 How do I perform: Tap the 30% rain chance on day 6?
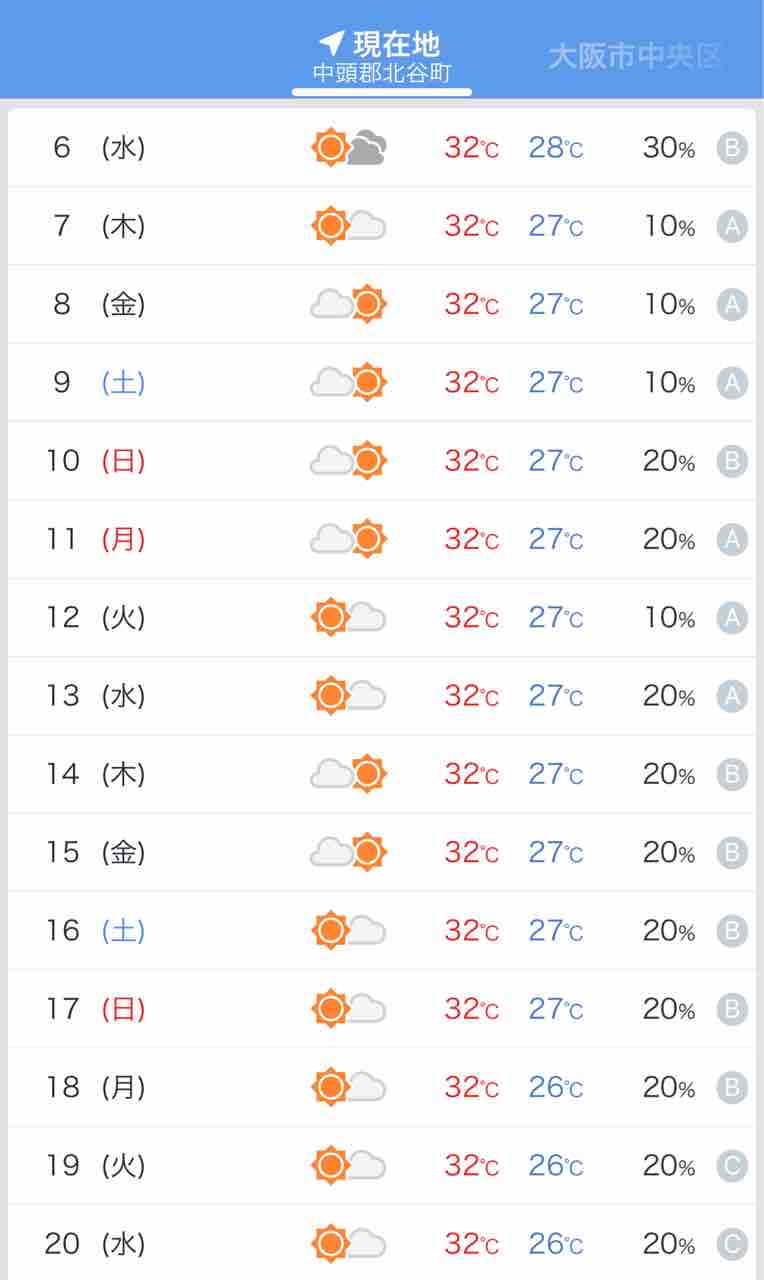coord(669,148)
